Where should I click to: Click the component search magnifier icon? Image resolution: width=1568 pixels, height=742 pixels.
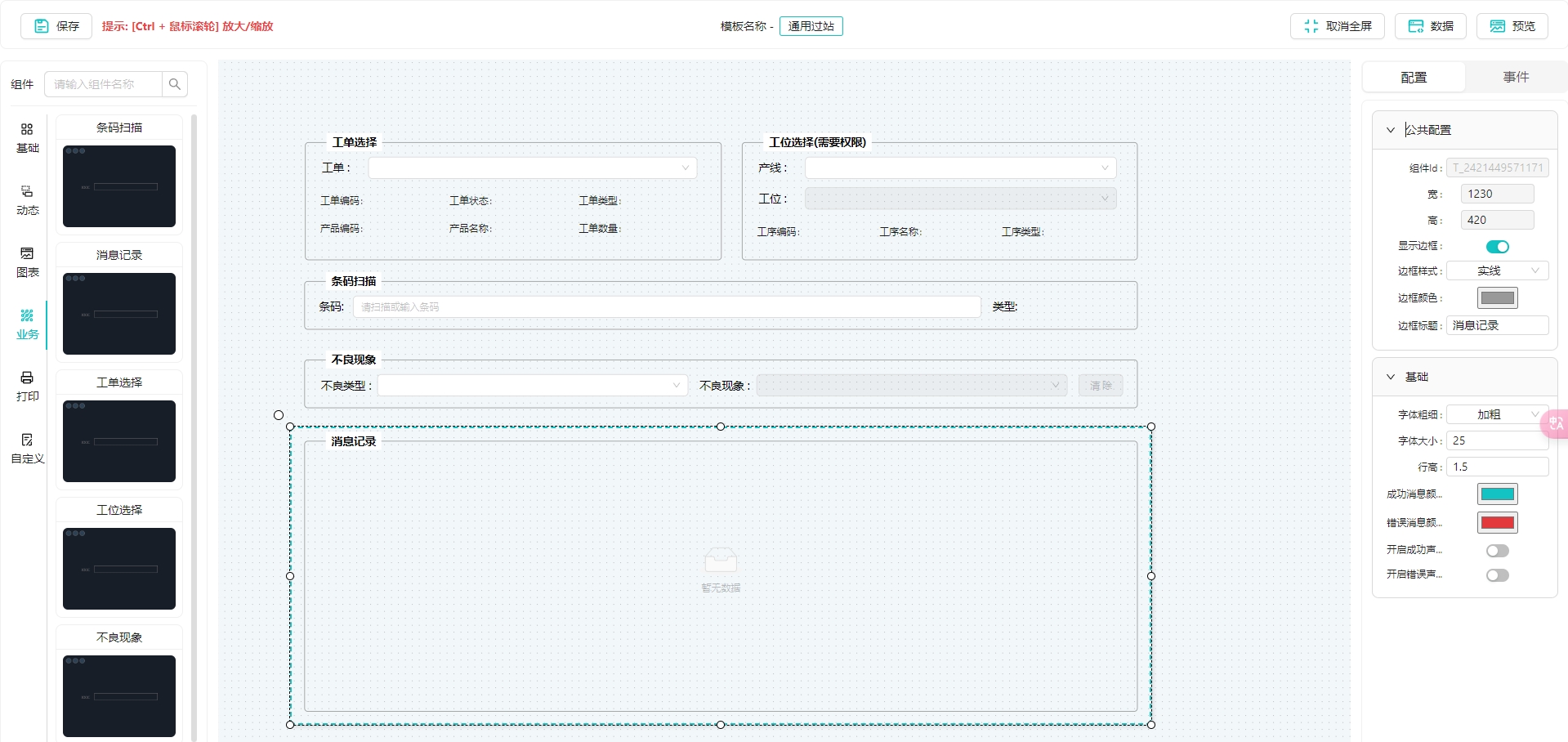coord(175,84)
